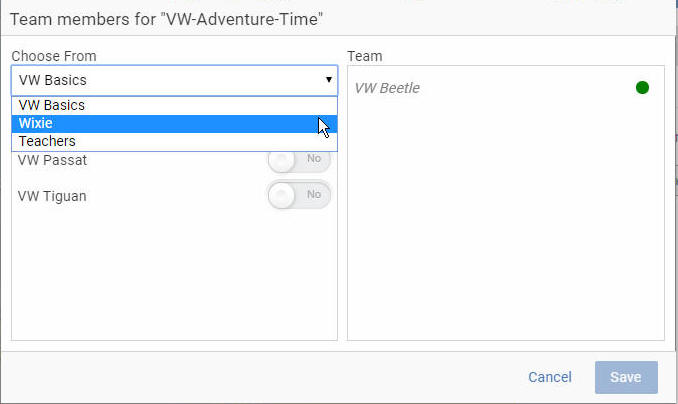This screenshot has width=678, height=404.
Task: Click the knob of VW Tiguan switch
Action: click(282, 195)
